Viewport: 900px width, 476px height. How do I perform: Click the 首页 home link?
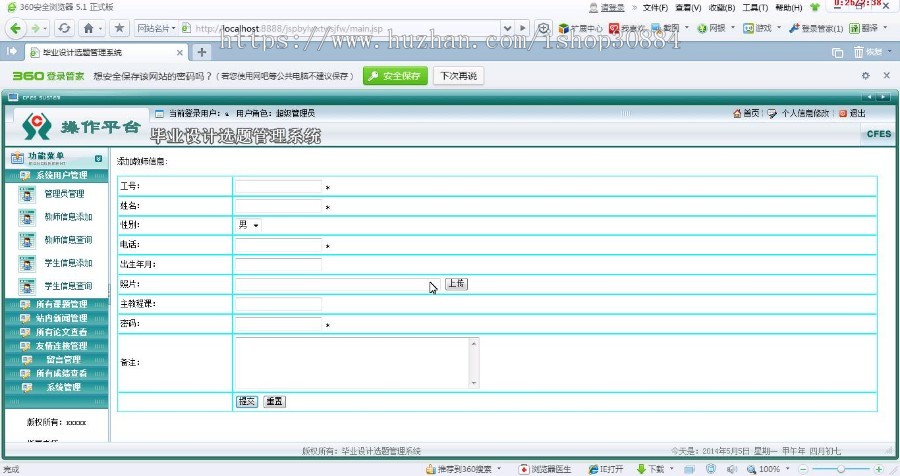coord(746,114)
